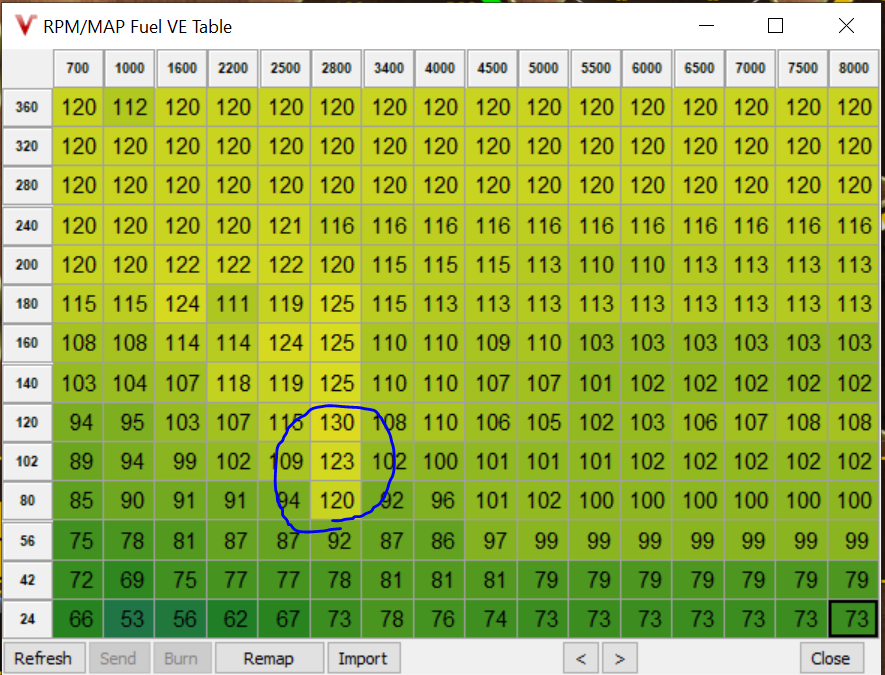Select the dark green cell with value 53

[130, 619]
